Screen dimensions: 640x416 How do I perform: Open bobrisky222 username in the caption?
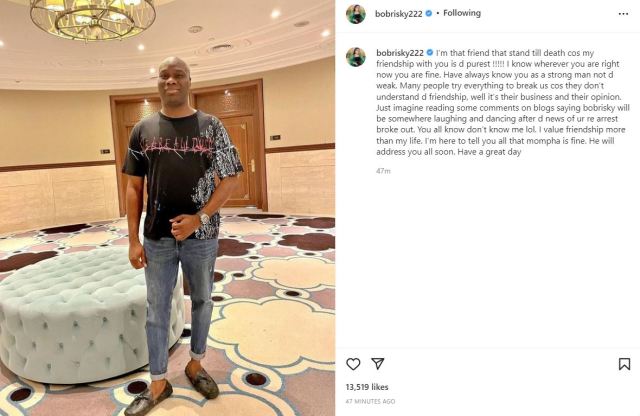point(400,53)
